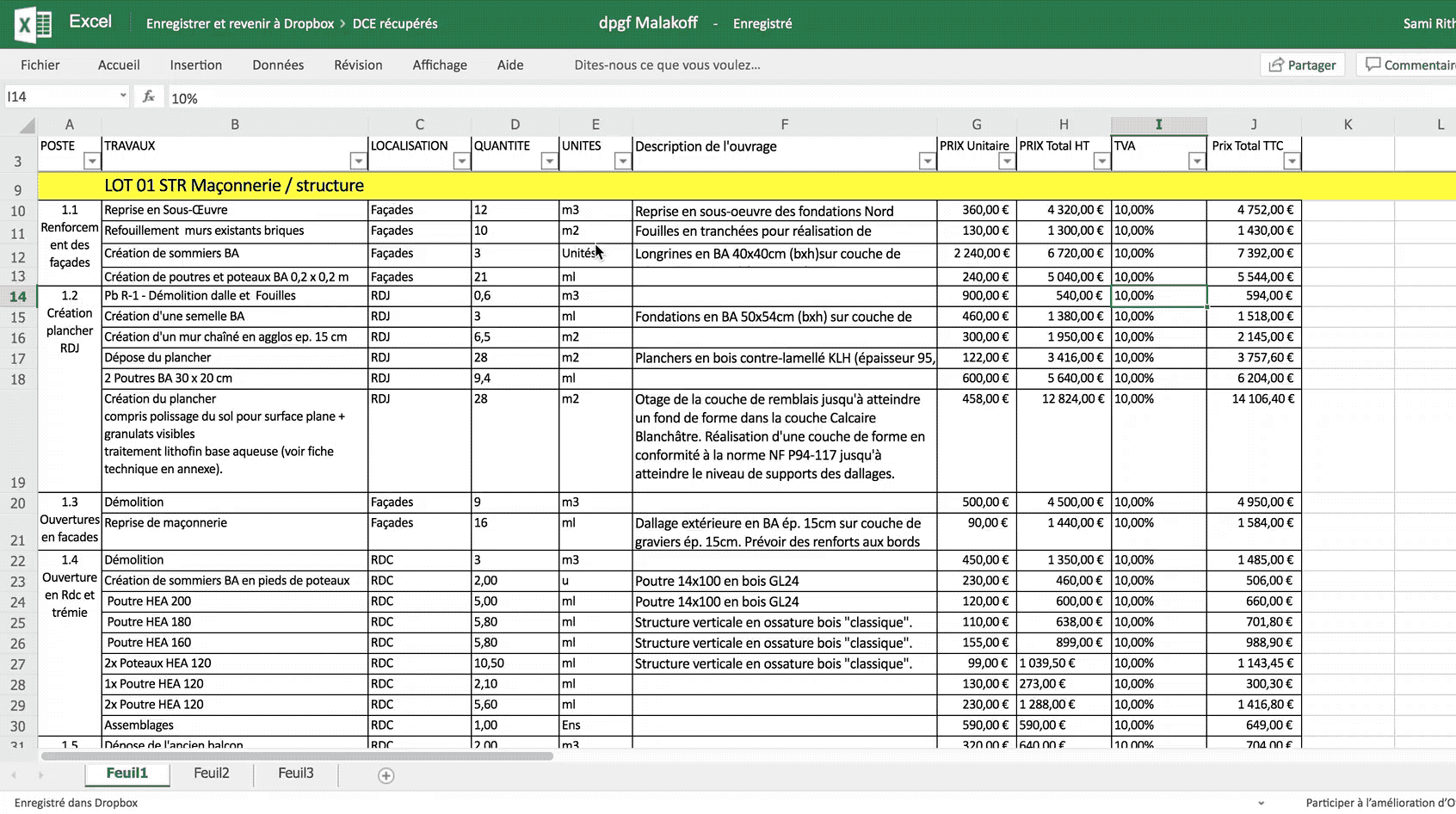Viewport: 1456px width, 814px height.
Task: Click the Partager share button
Action: click(1302, 65)
